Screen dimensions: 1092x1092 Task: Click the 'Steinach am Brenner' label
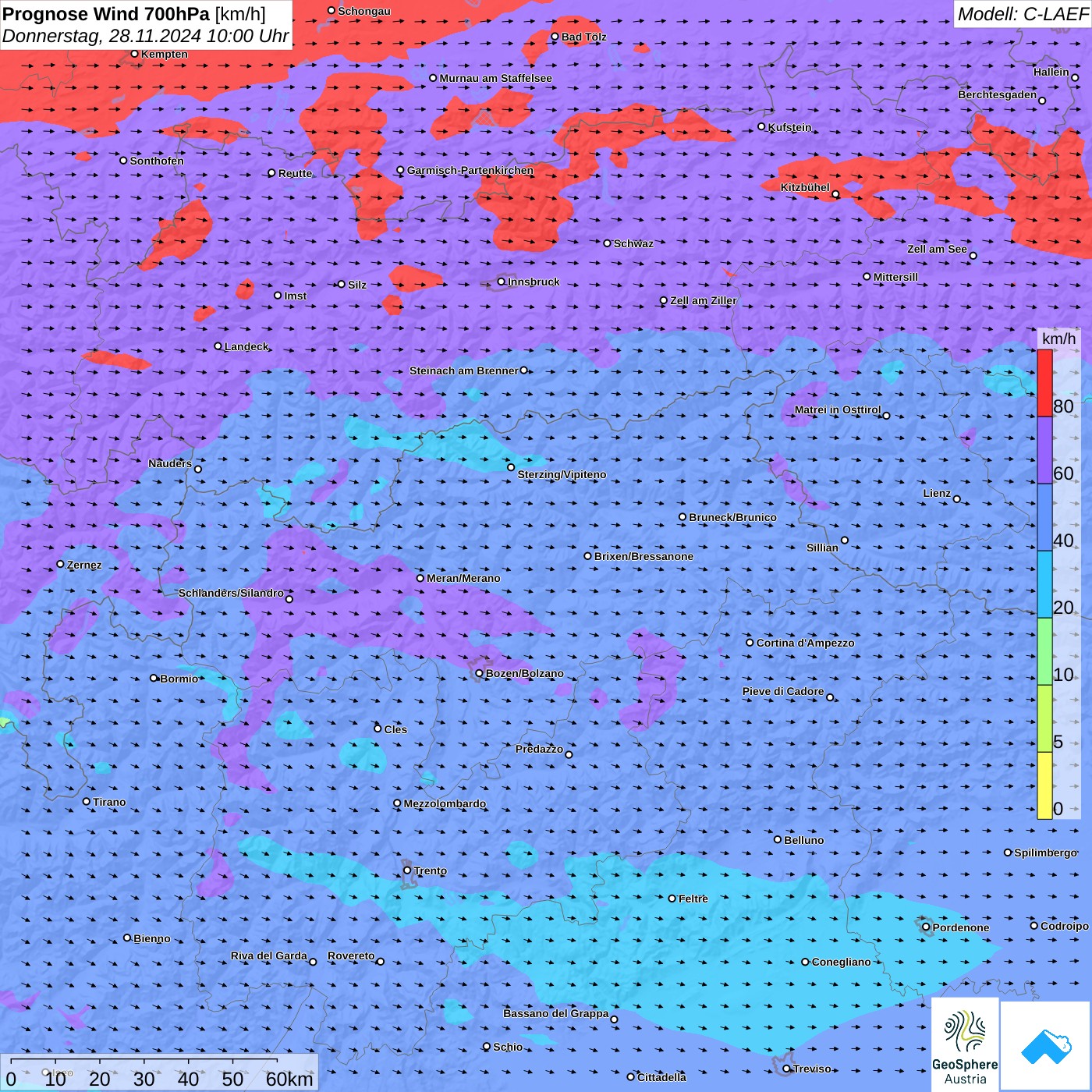tap(464, 370)
